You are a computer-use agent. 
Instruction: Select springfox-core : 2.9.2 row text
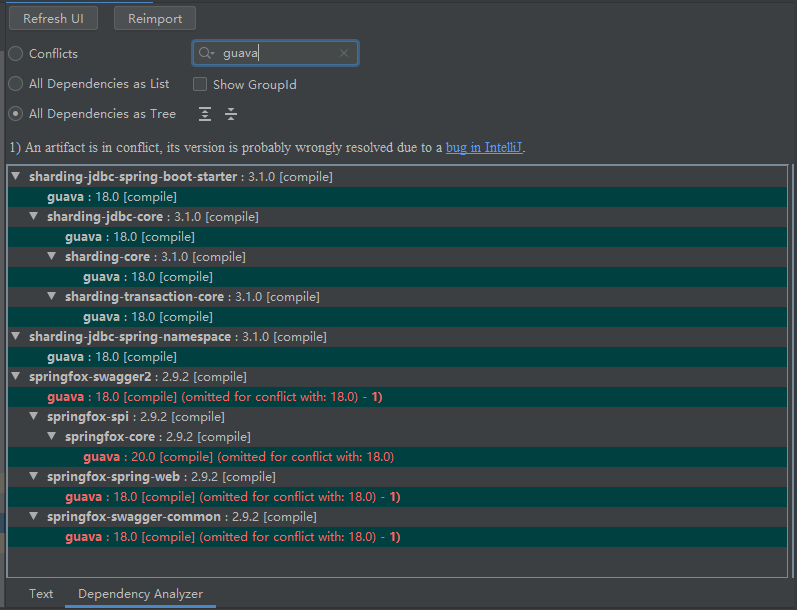click(158, 437)
